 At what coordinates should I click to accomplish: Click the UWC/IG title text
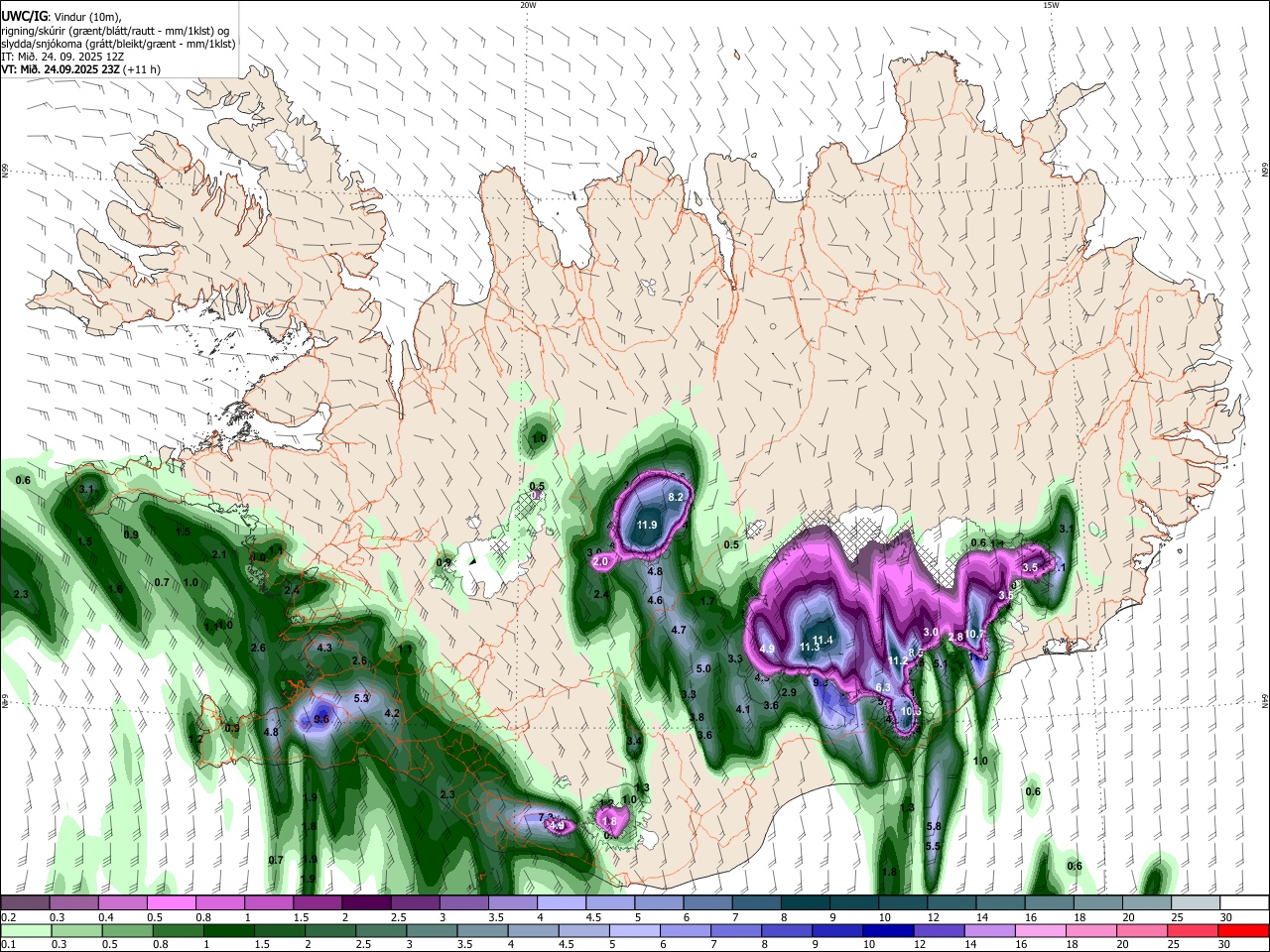23,16
